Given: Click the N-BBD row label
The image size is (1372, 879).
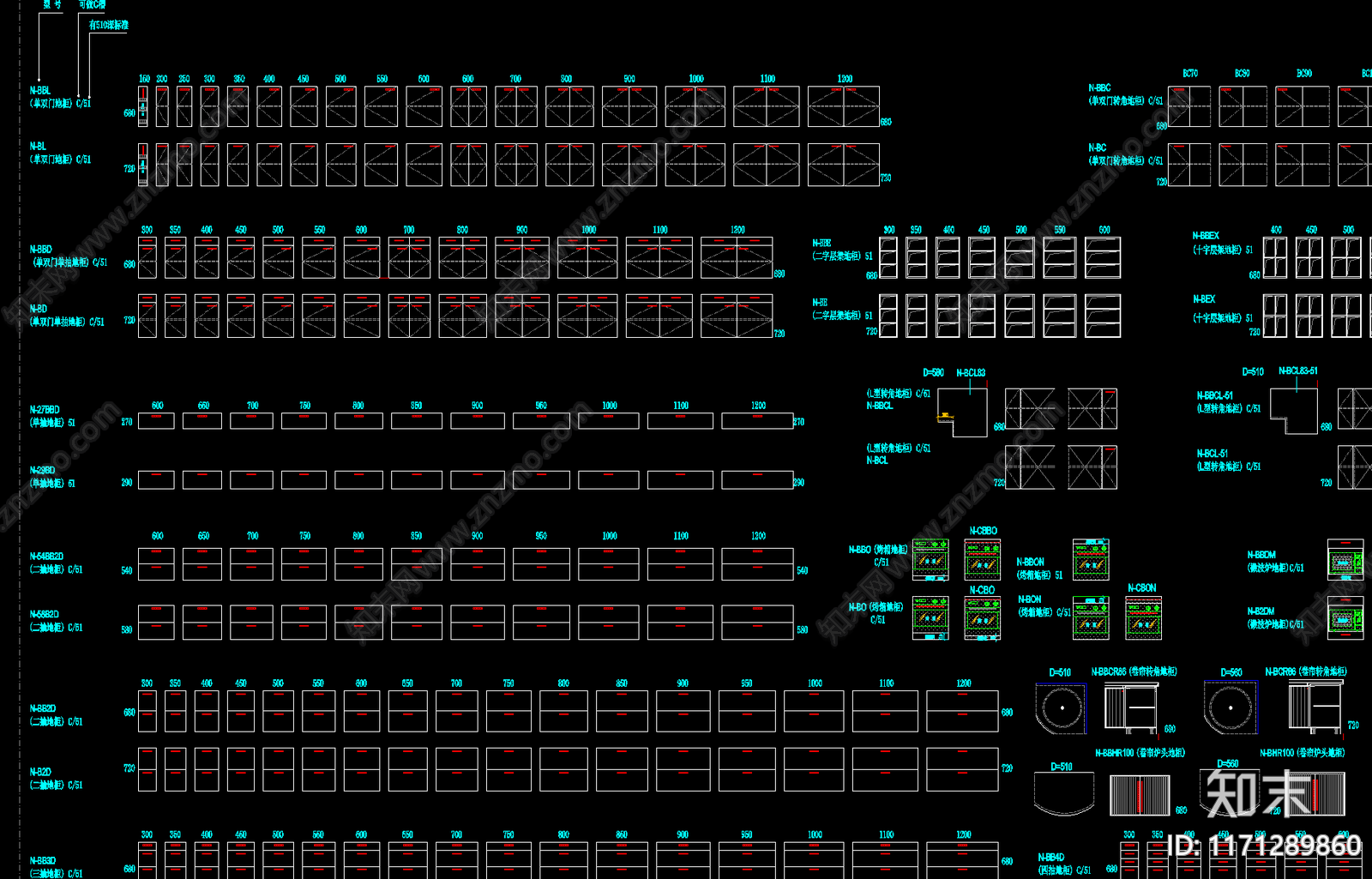Looking at the screenshot, I should [41, 250].
